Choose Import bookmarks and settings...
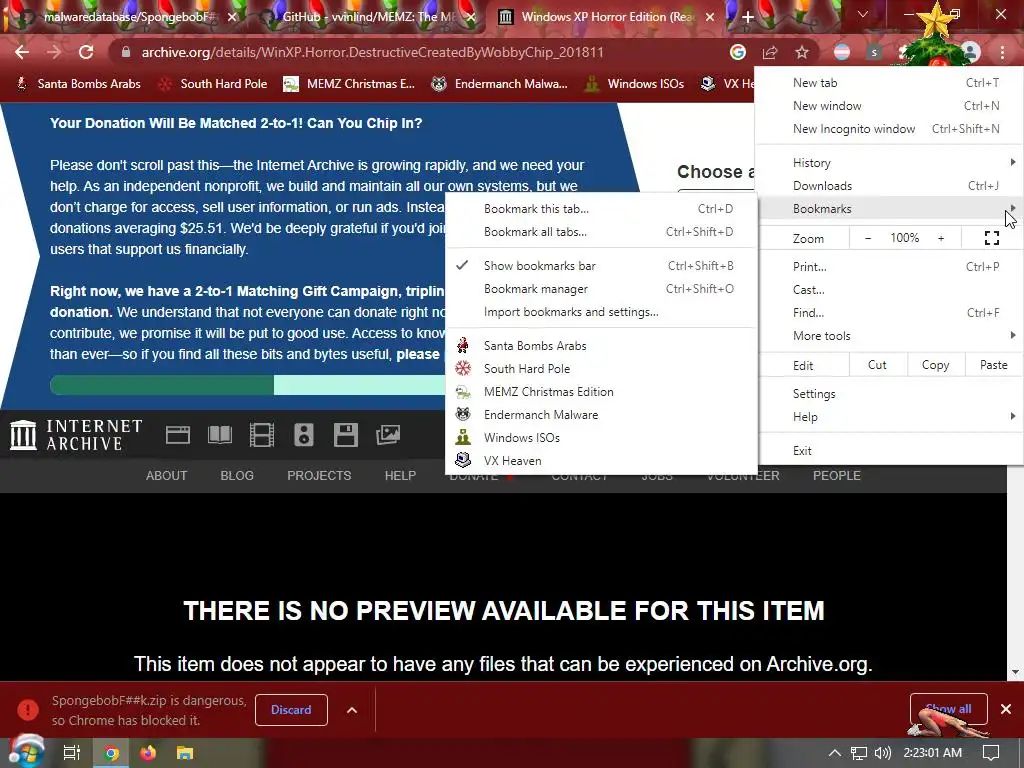The height and width of the screenshot is (768, 1024). [601, 312]
